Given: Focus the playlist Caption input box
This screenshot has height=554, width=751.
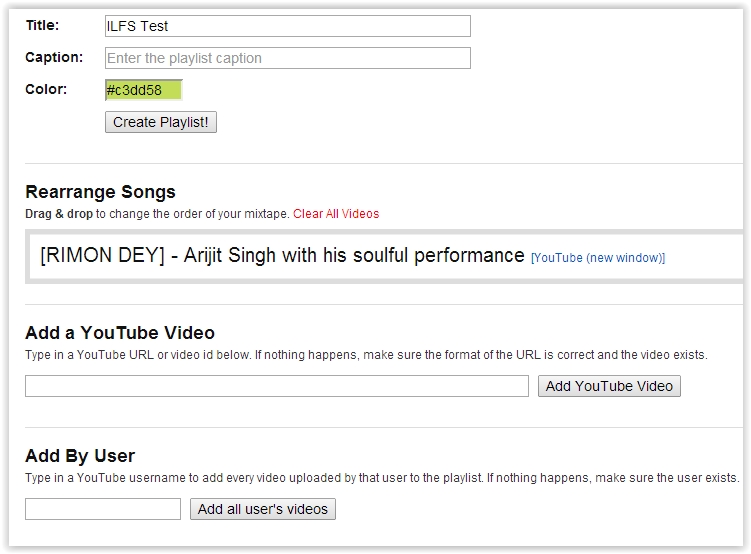Looking at the screenshot, I should [x=287, y=58].
